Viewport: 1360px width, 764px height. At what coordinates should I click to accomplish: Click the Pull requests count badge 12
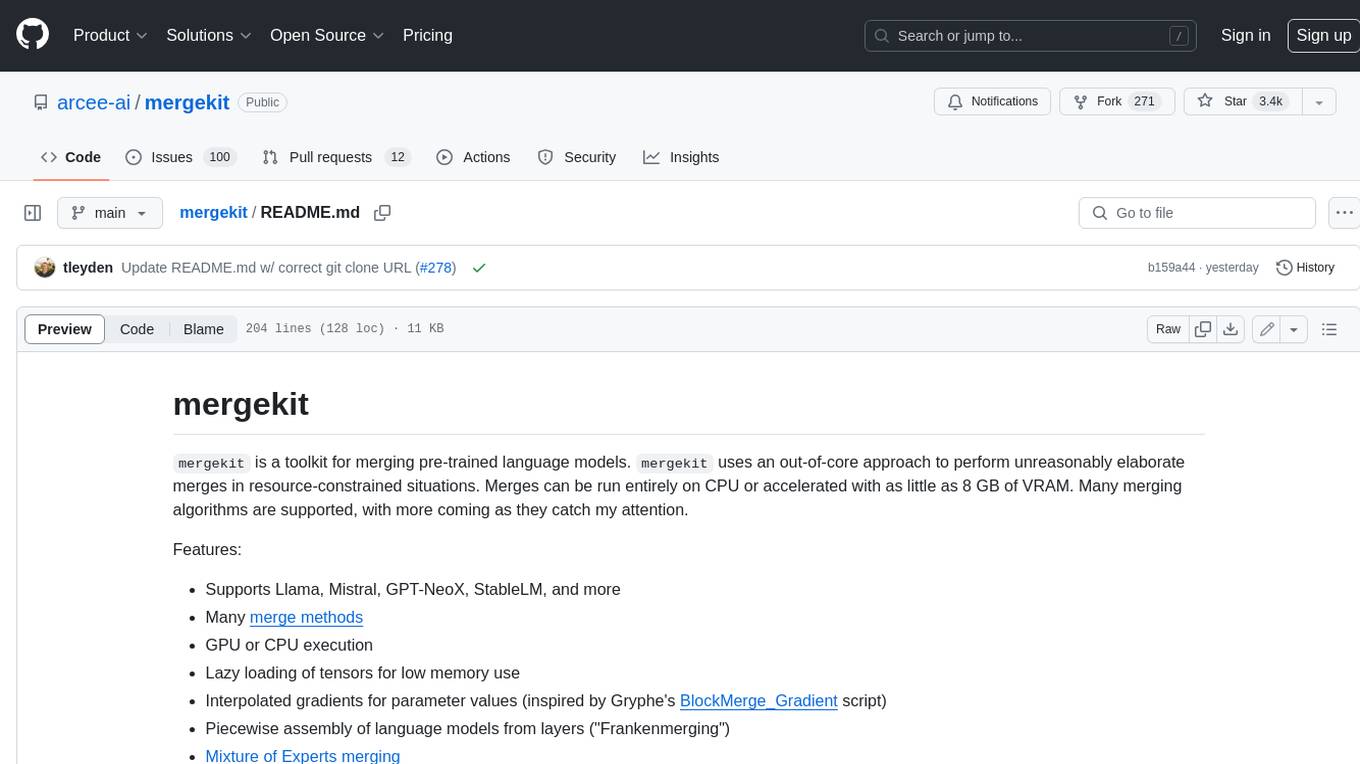[x=397, y=157]
